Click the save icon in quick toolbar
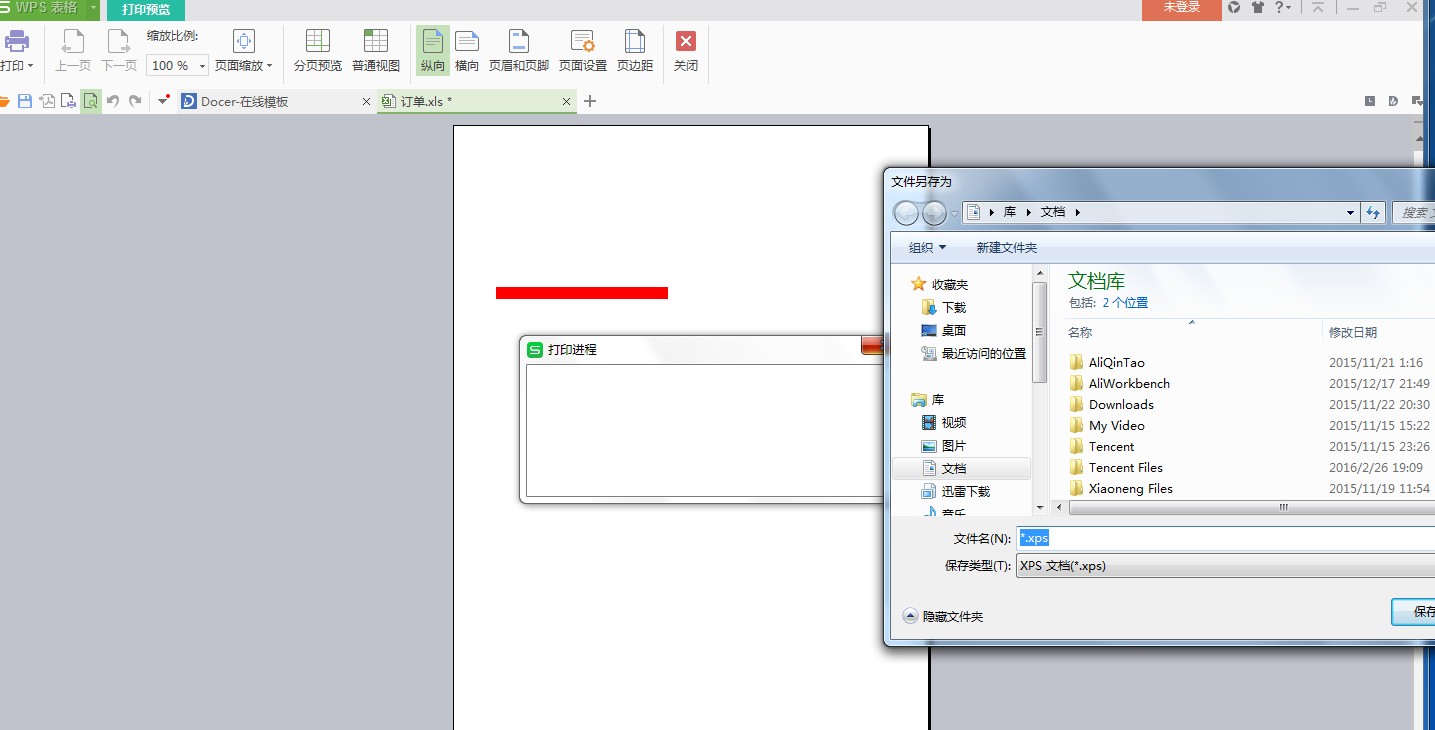The image size is (1435, 730). (x=26, y=101)
